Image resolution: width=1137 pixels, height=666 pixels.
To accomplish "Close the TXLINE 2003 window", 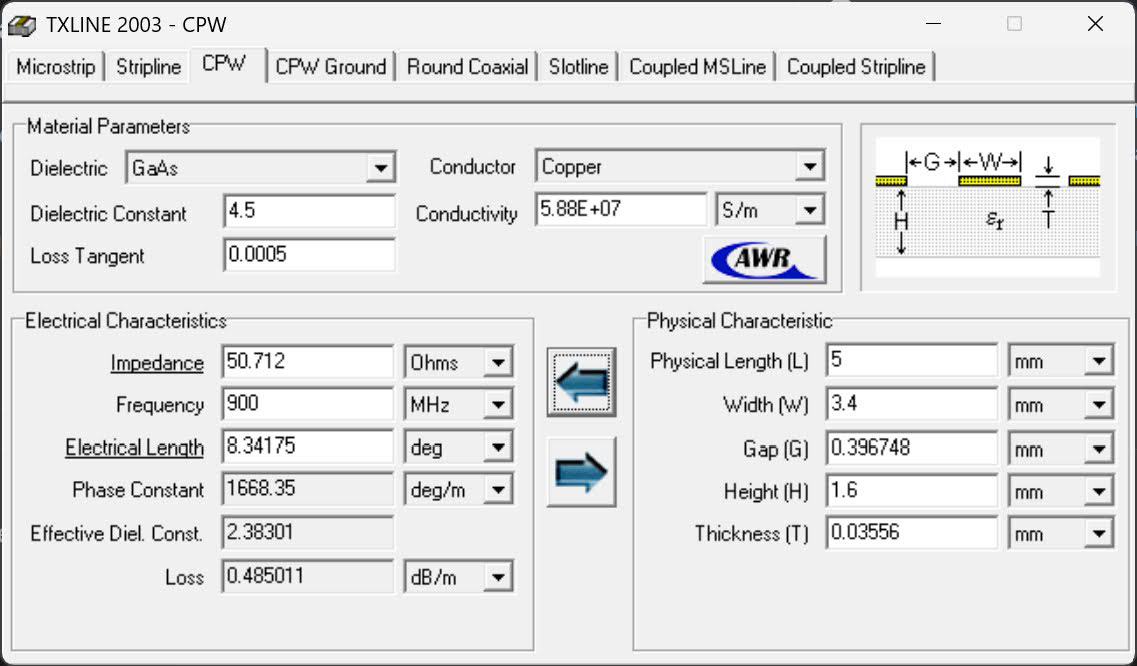I will point(1095,24).
